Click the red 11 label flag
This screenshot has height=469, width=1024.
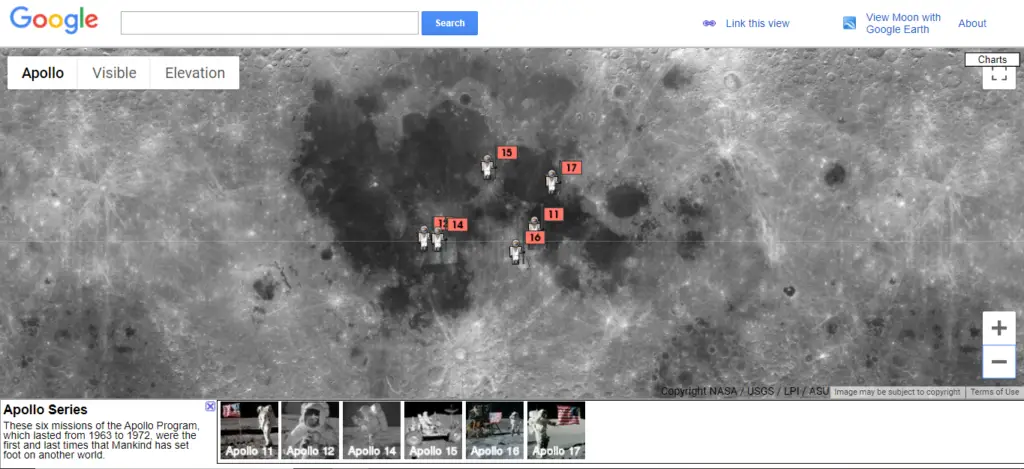[553, 214]
